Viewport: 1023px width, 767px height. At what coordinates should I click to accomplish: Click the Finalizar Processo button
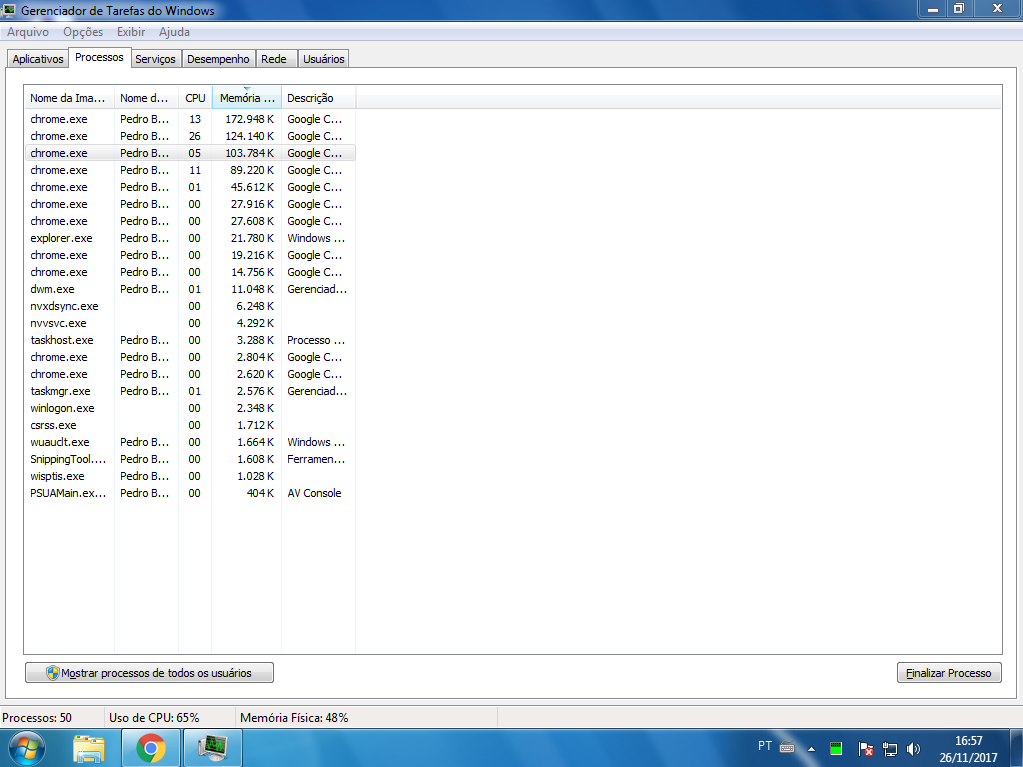[x=949, y=672]
